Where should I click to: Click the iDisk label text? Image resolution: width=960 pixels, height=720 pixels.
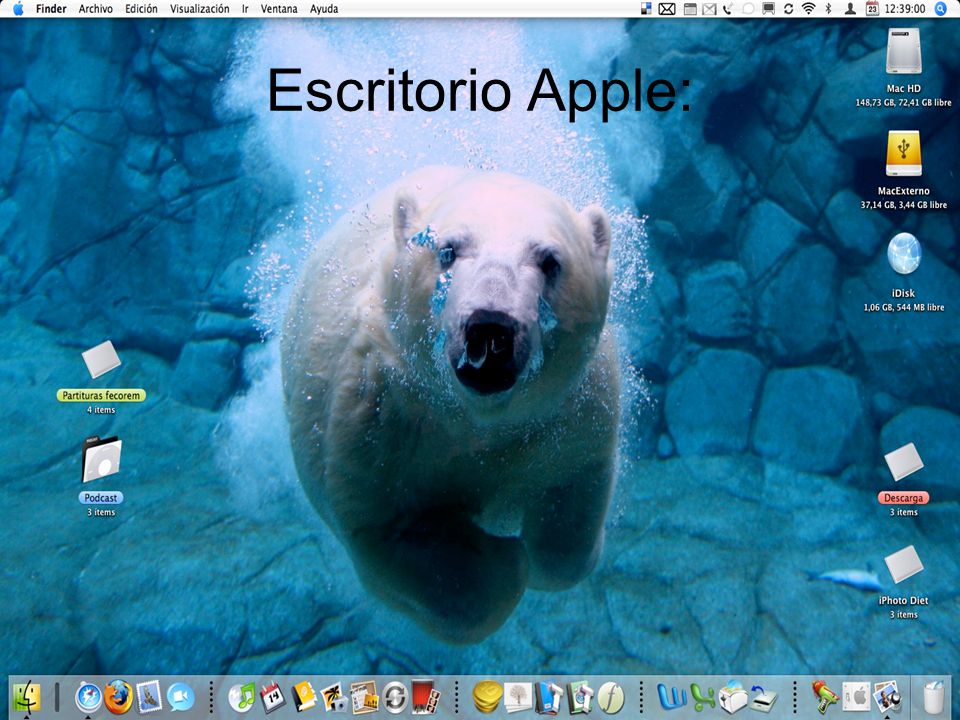coord(904,293)
